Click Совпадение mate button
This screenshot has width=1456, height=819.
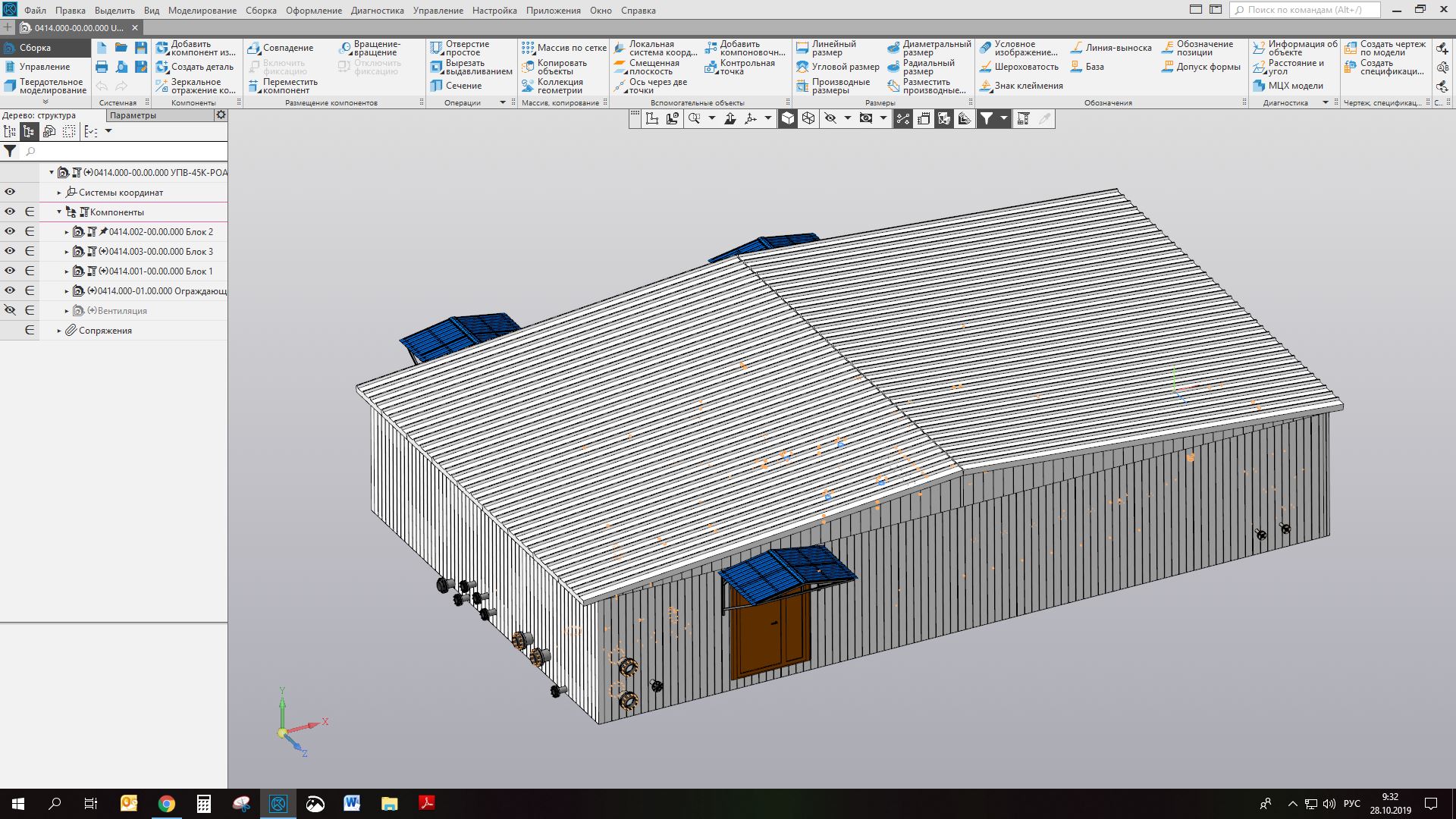[280, 48]
